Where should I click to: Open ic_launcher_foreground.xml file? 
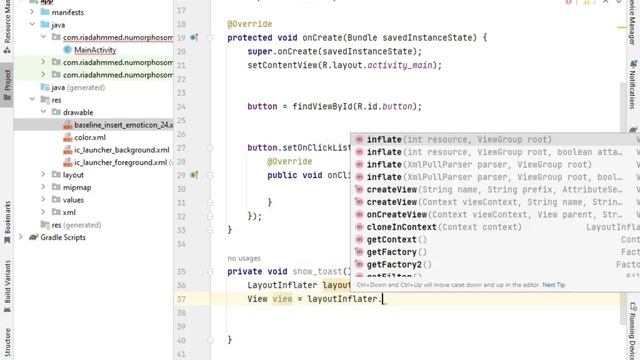[120, 162]
